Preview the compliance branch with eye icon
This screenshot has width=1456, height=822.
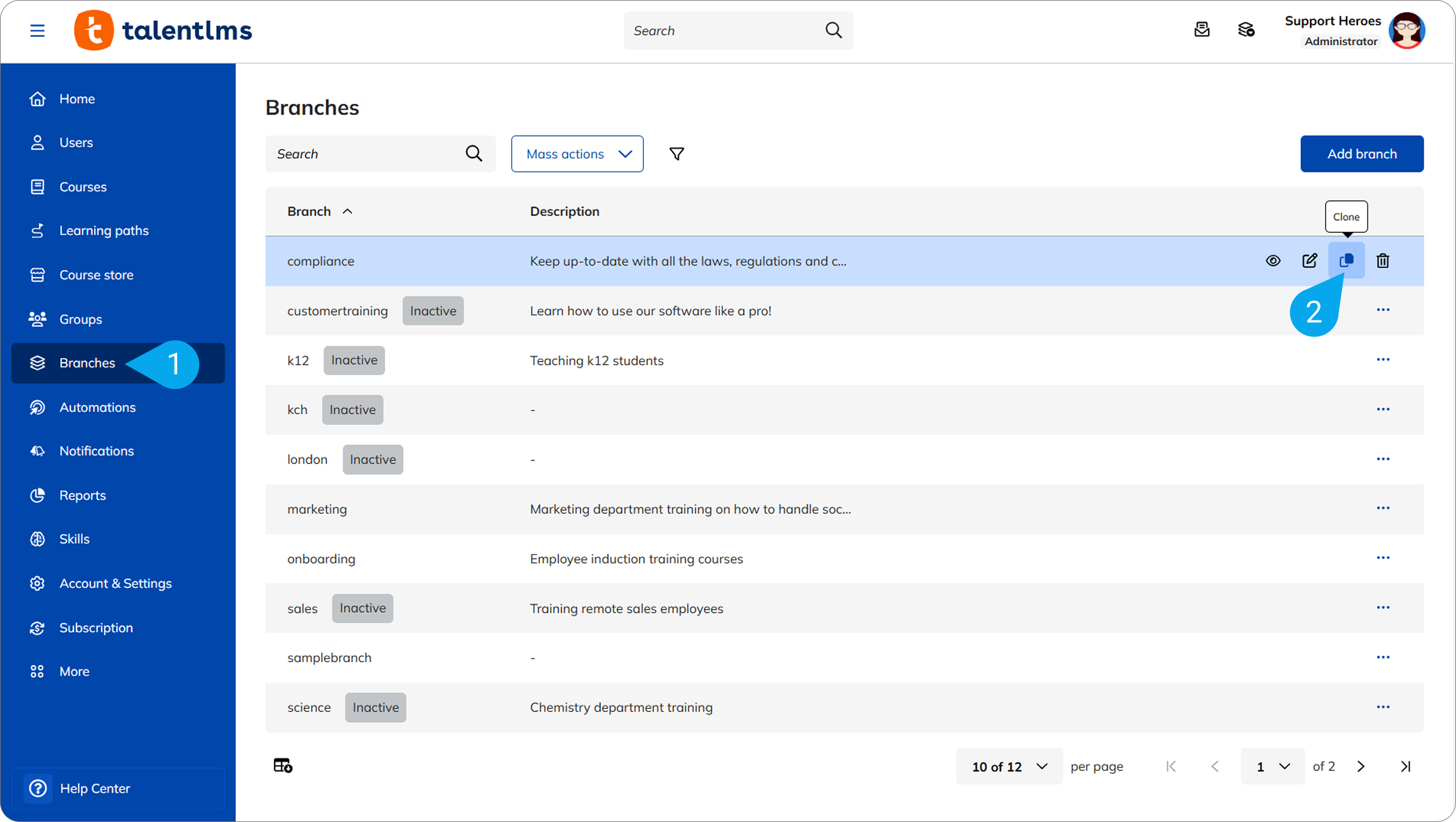[1273, 261]
